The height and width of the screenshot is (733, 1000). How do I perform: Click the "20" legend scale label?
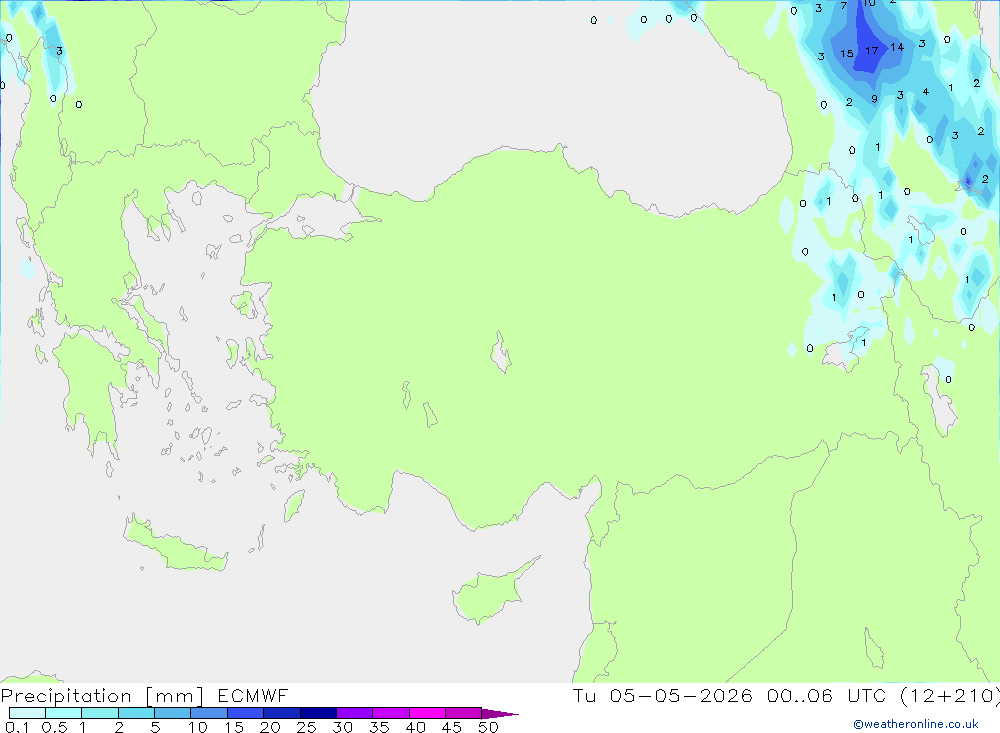point(270,727)
